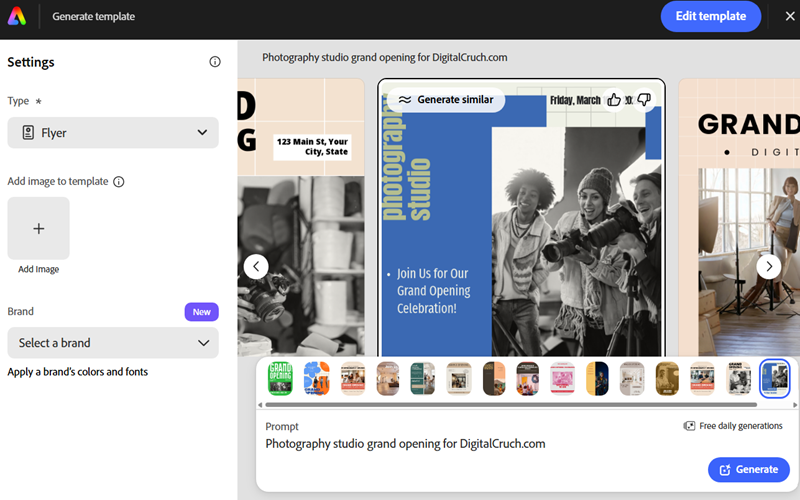This screenshot has height=500, width=800.
Task: Close the Generate template dialog
Action: 790,16
